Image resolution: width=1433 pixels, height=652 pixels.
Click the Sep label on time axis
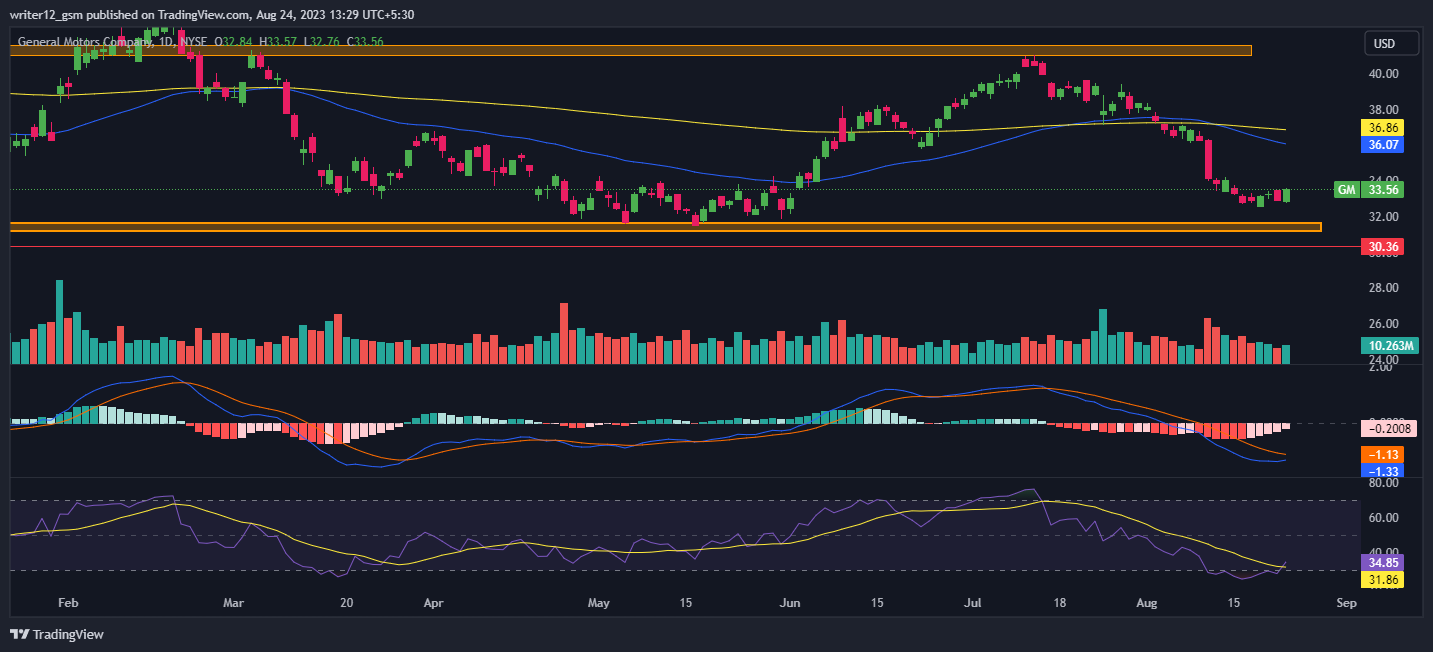pos(1346,604)
